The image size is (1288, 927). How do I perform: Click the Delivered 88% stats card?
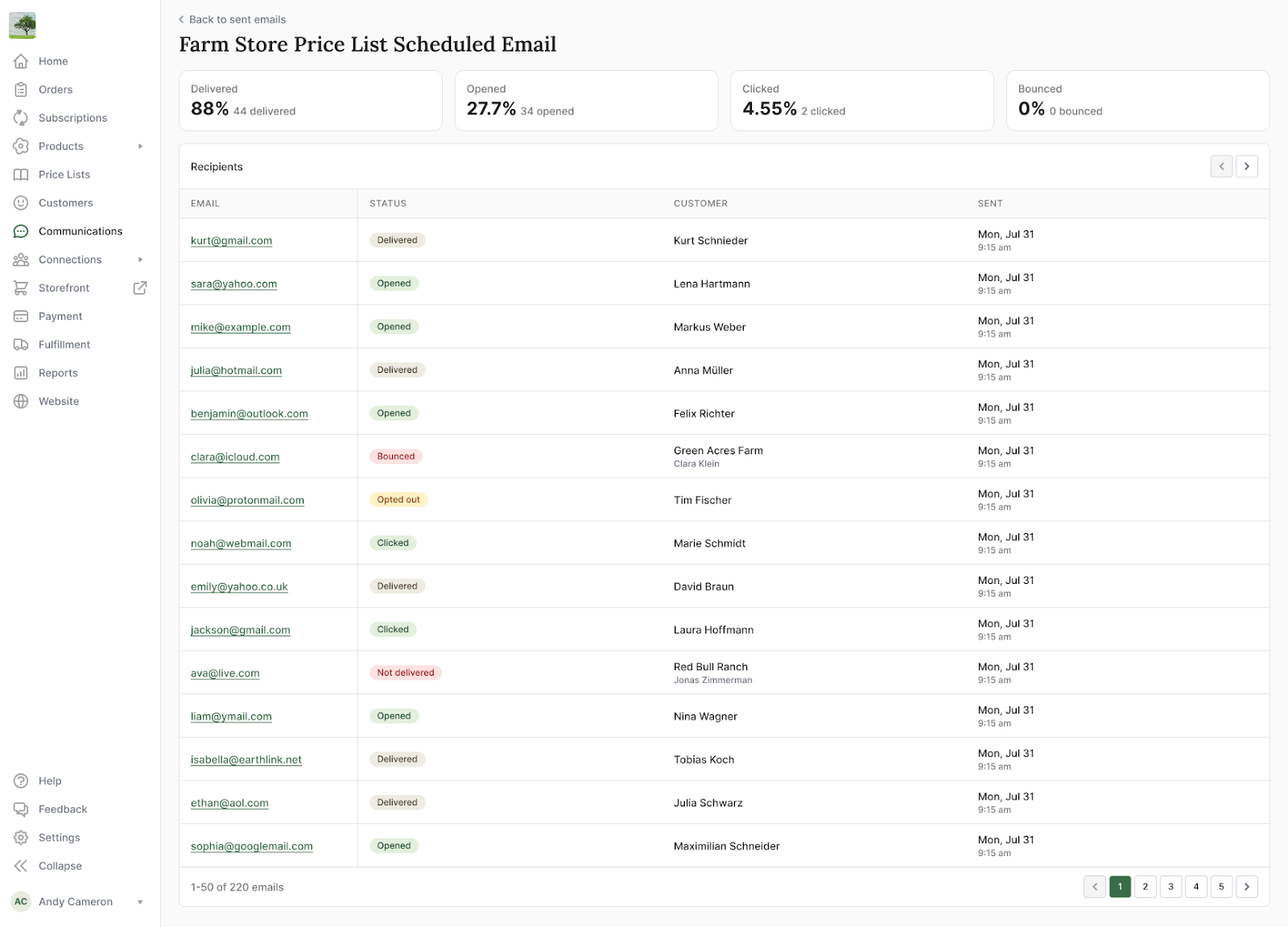click(x=311, y=101)
